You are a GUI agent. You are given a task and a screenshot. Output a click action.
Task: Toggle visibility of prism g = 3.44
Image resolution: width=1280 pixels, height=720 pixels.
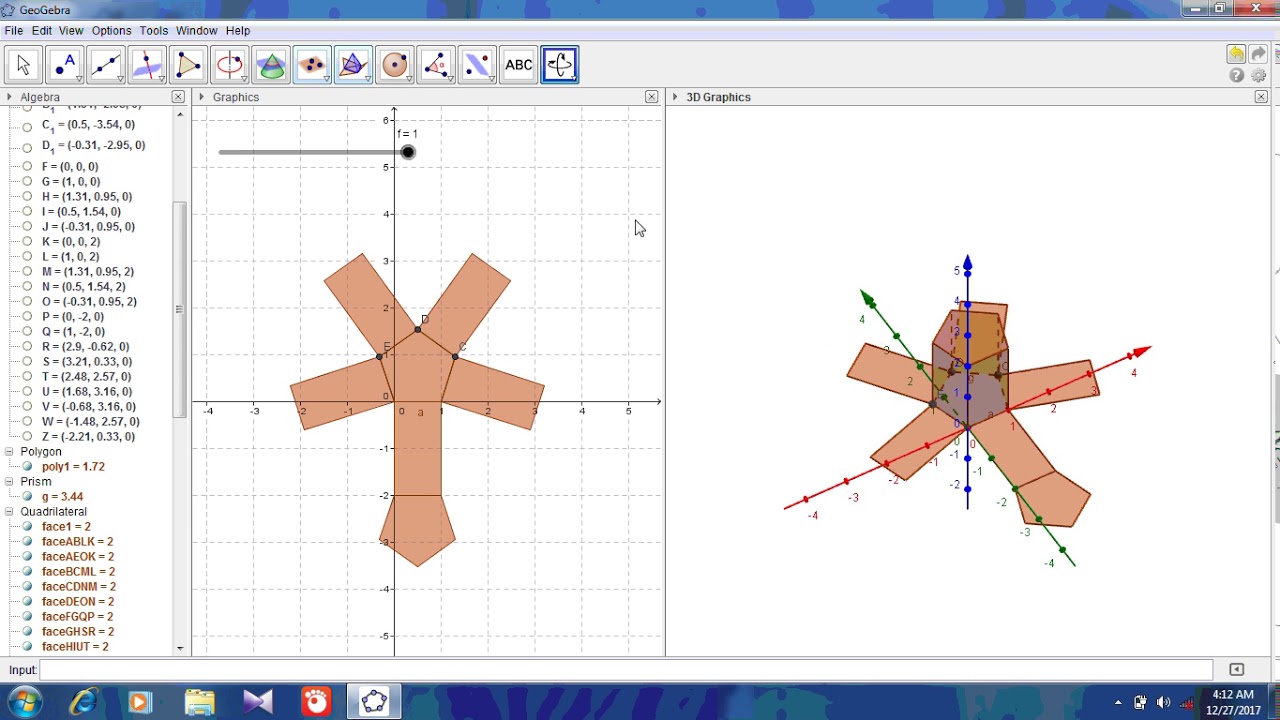click(27, 497)
